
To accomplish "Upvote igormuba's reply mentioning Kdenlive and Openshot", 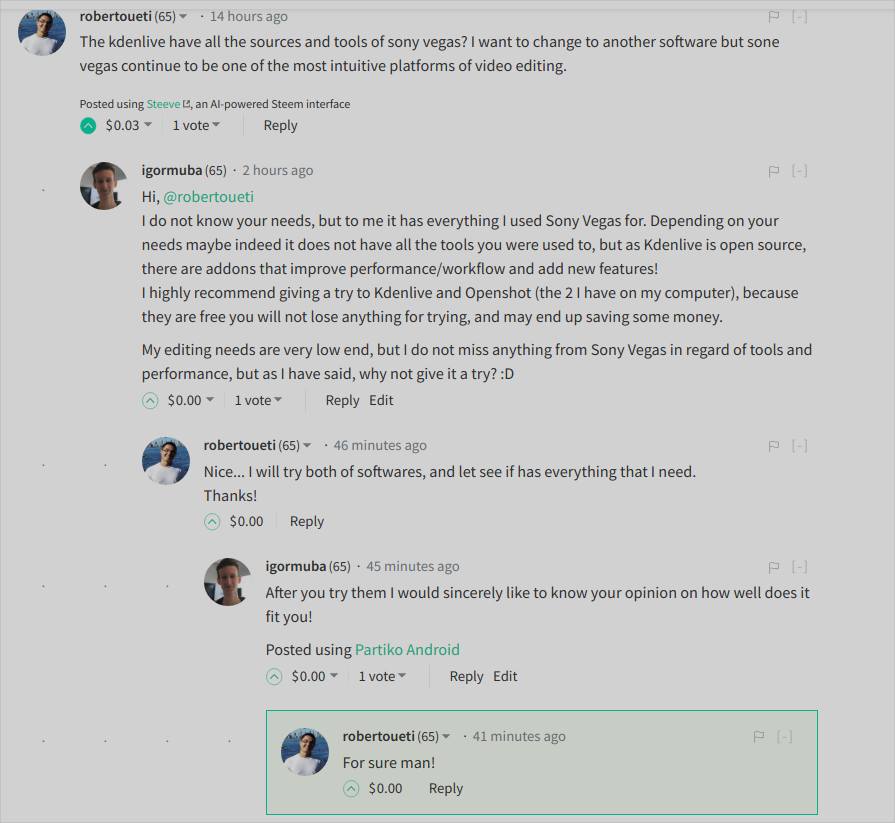I will tap(151, 401).
